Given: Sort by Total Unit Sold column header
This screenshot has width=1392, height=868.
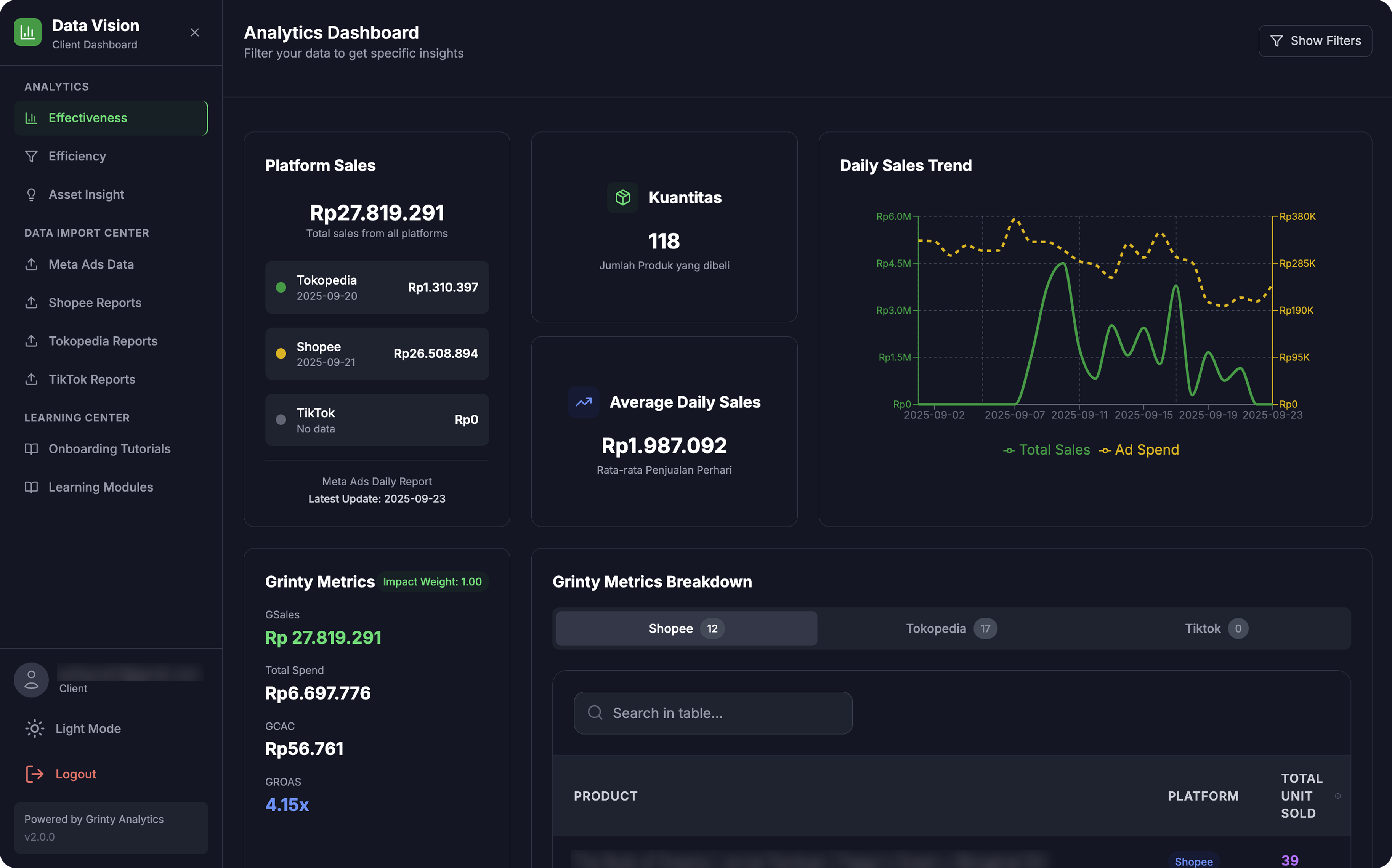Looking at the screenshot, I should [x=1301, y=796].
